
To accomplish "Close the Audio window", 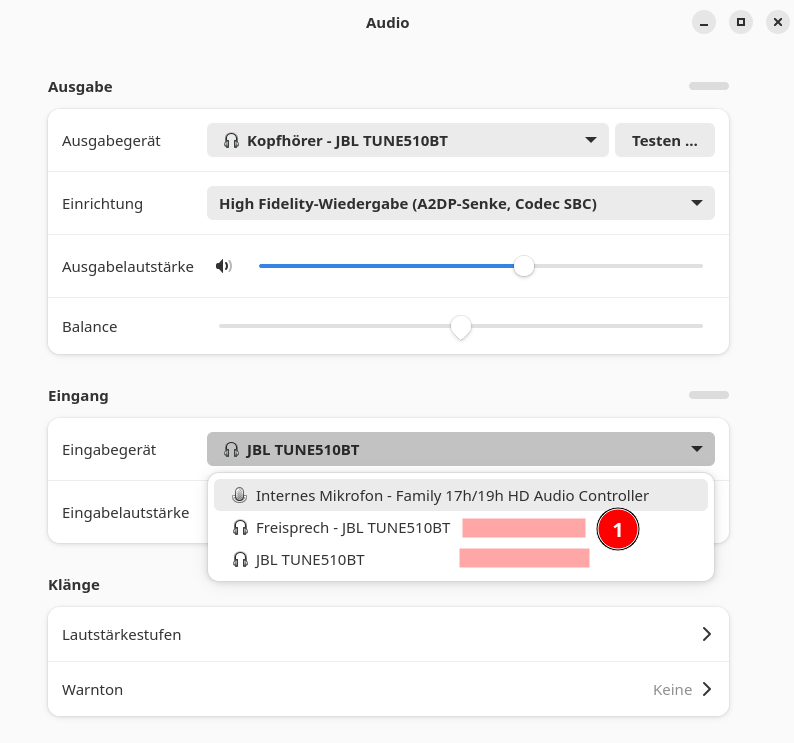I will click(778, 23).
